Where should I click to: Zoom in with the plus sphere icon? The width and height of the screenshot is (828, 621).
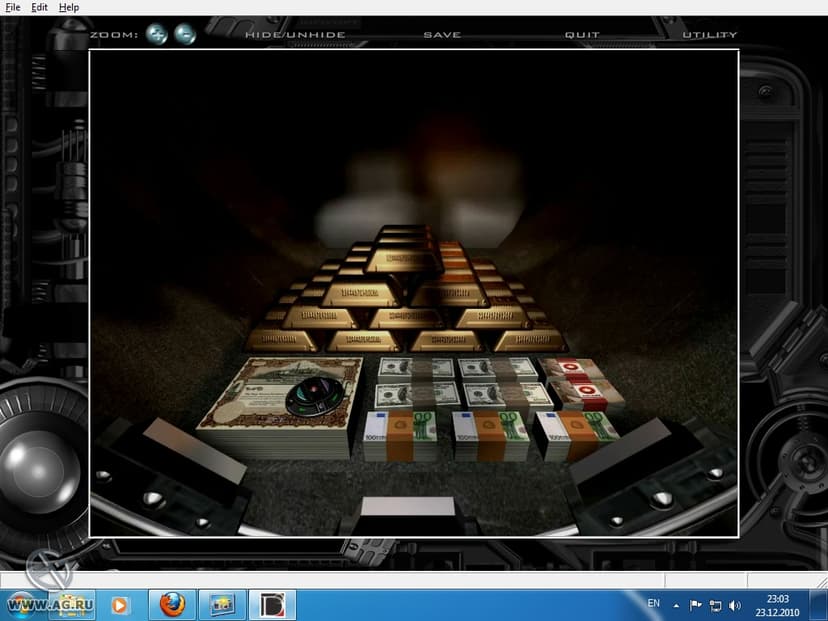[157, 34]
